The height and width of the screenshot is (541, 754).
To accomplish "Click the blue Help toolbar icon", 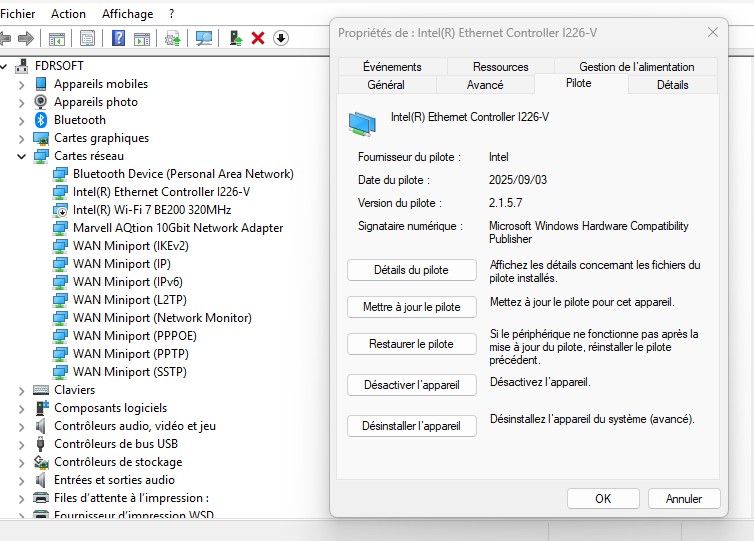I will click(x=118, y=38).
